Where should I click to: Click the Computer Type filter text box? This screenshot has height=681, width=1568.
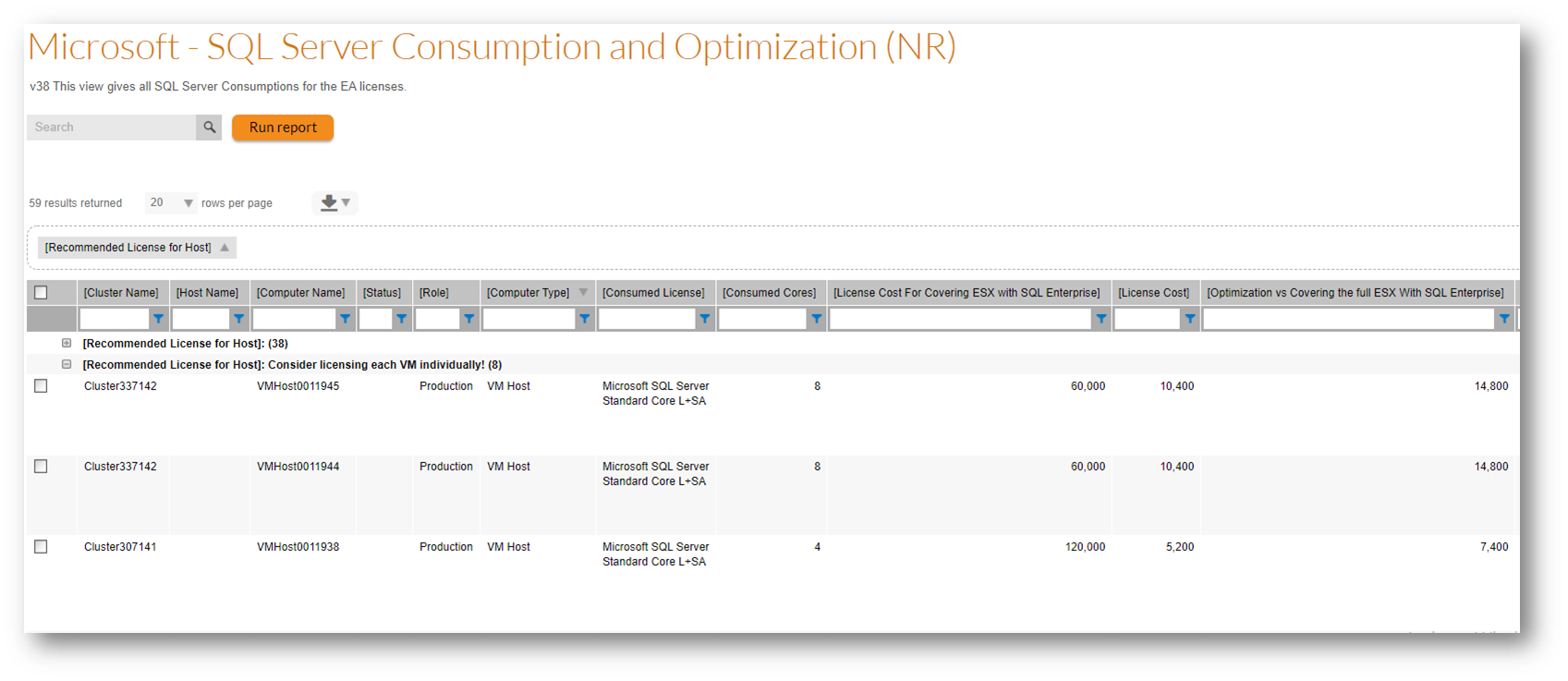[x=529, y=319]
